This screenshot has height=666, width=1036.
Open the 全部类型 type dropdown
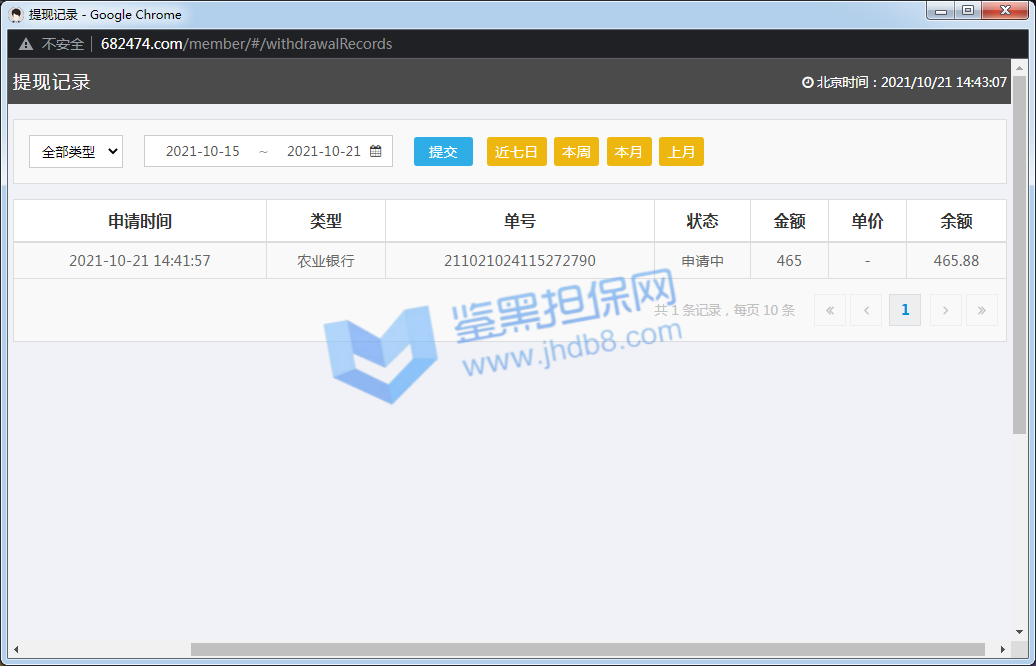click(x=76, y=152)
